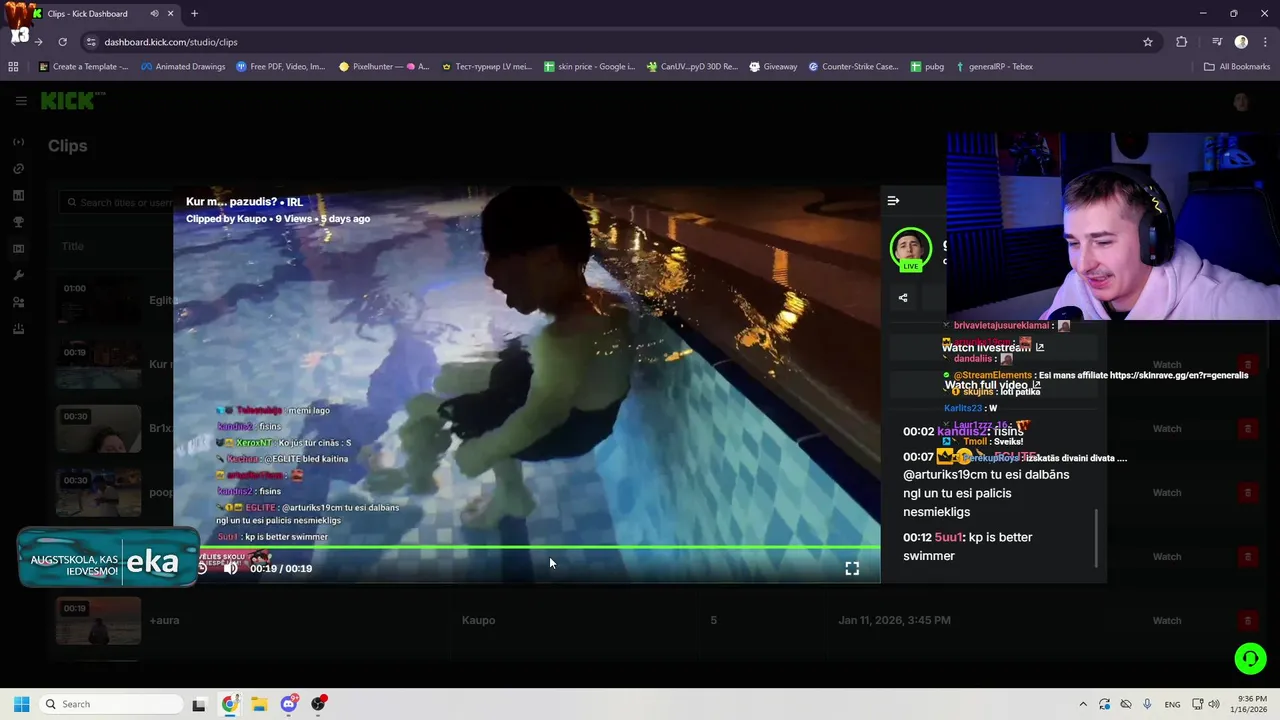Open the download sidebar icon
This screenshot has width=1280, height=720.
point(18,329)
